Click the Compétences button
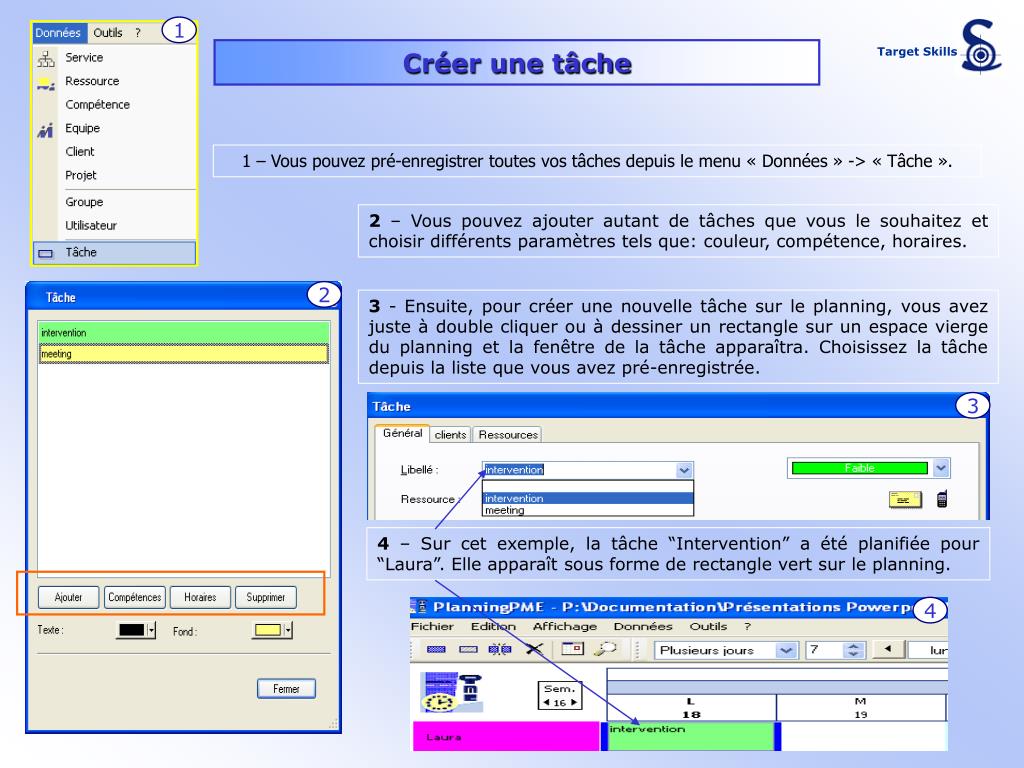1024x768 pixels. tap(135, 597)
